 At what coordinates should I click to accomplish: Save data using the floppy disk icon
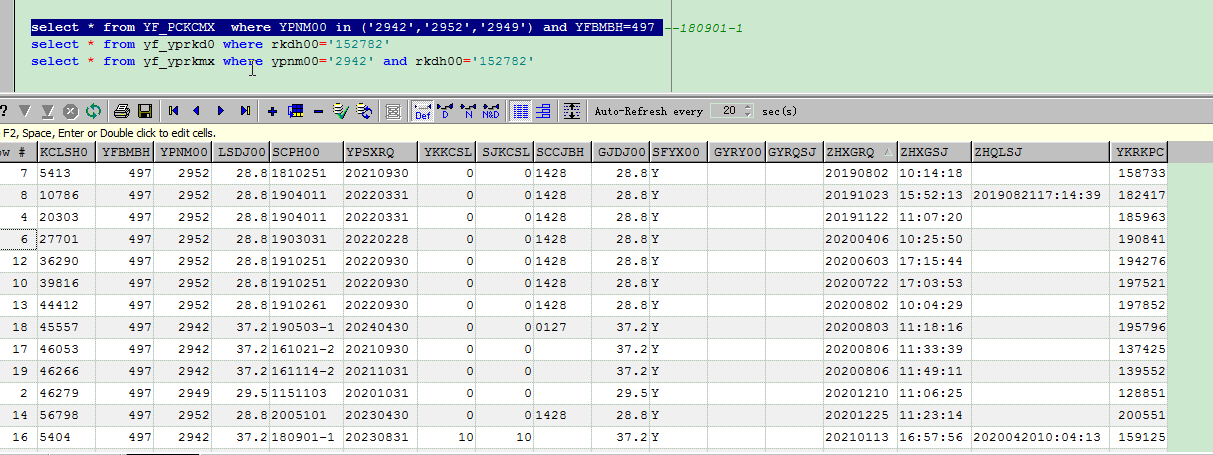coord(144,111)
